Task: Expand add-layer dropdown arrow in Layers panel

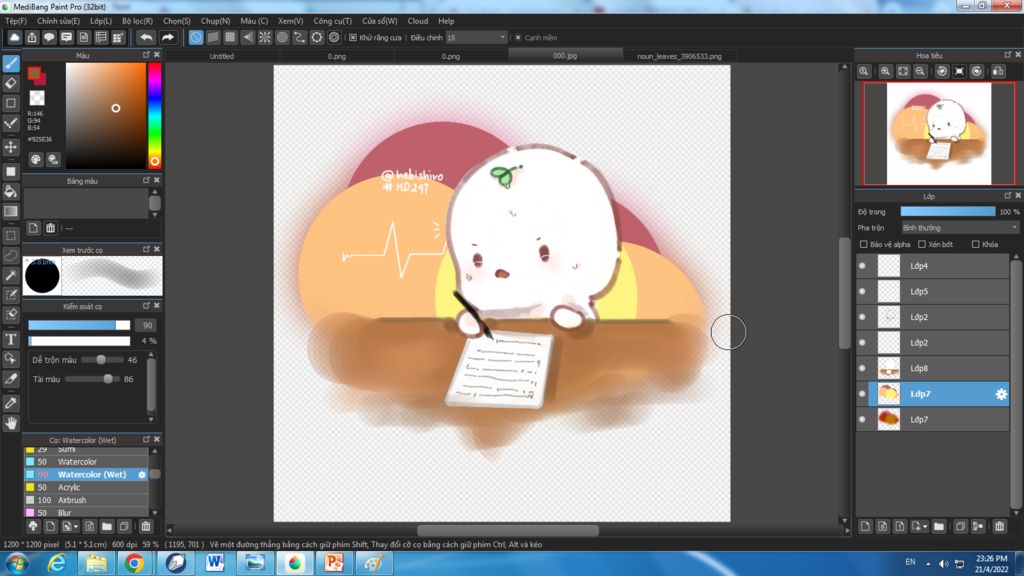Action: click(923, 526)
